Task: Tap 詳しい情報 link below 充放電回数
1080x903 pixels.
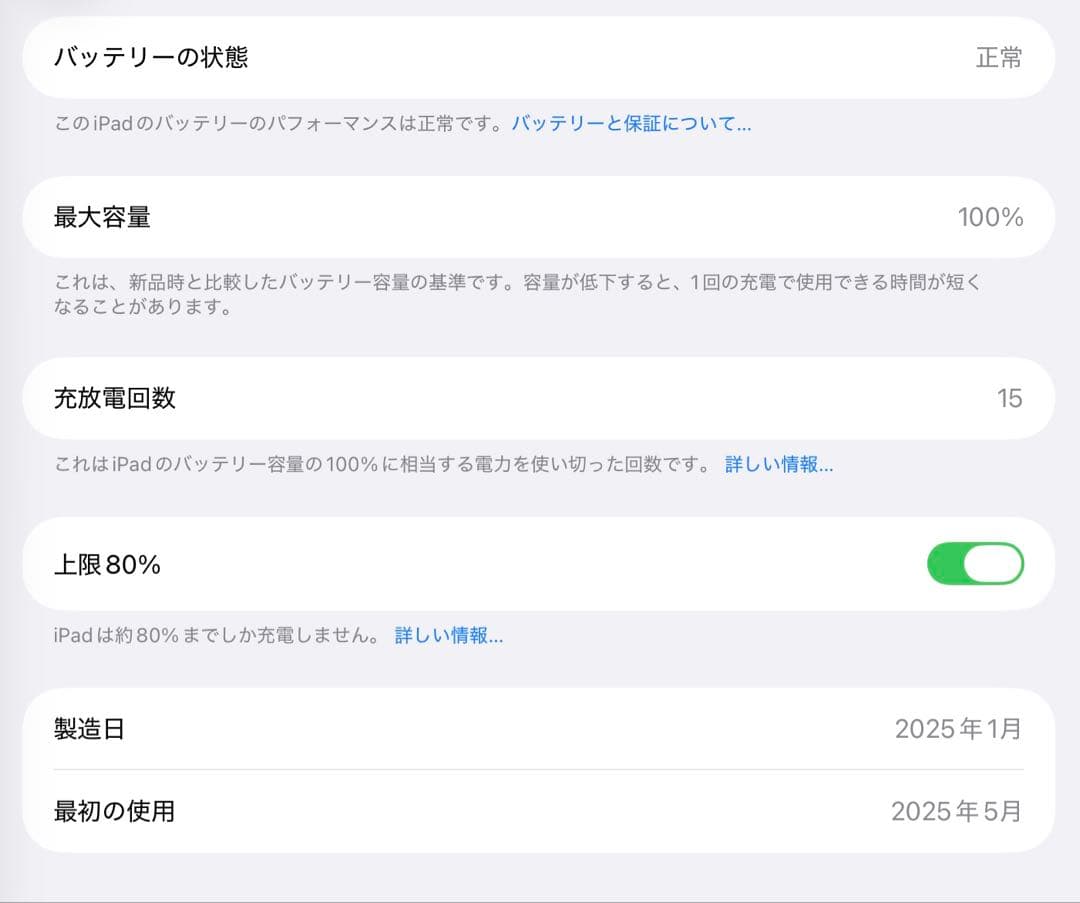Action: (x=779, y=464)
